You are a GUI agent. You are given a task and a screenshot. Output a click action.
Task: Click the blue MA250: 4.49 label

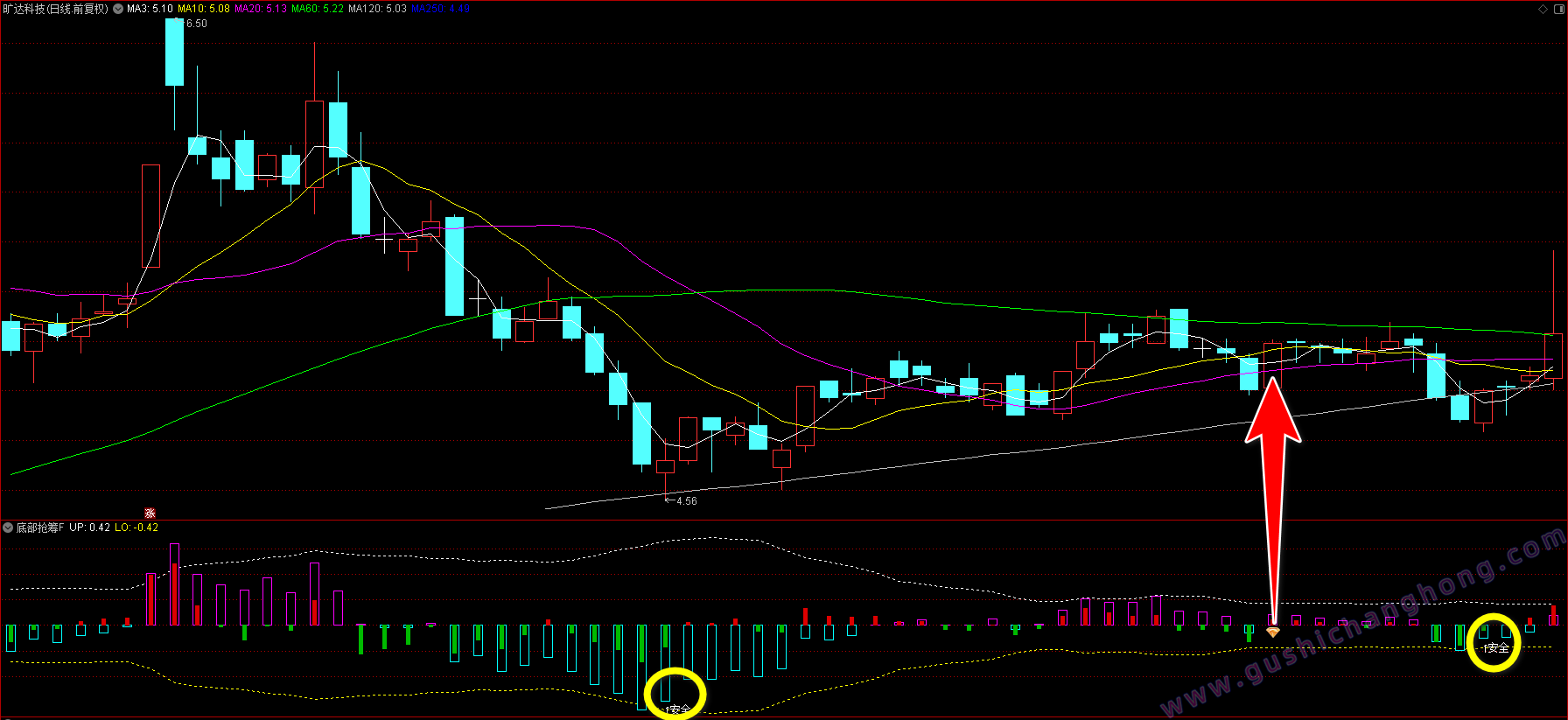click(440, 9)
